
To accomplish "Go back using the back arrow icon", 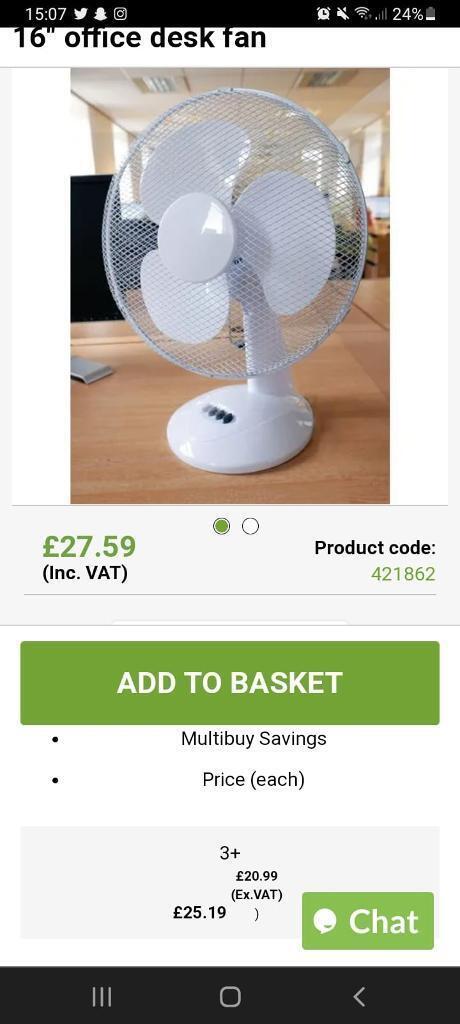I will (x=358, y=997).
